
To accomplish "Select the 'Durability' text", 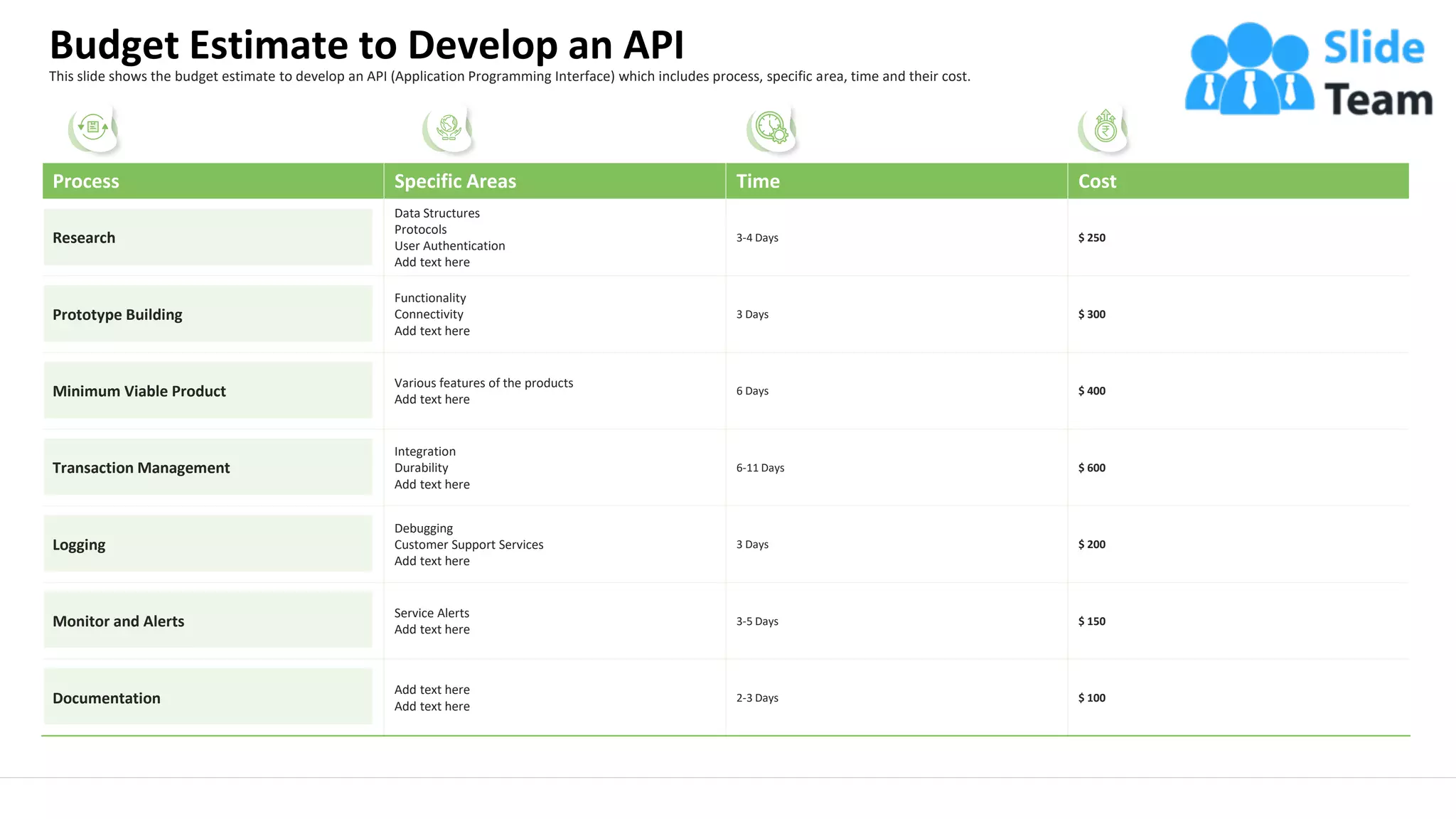I will pyautogui.click(x=421, y=468).
